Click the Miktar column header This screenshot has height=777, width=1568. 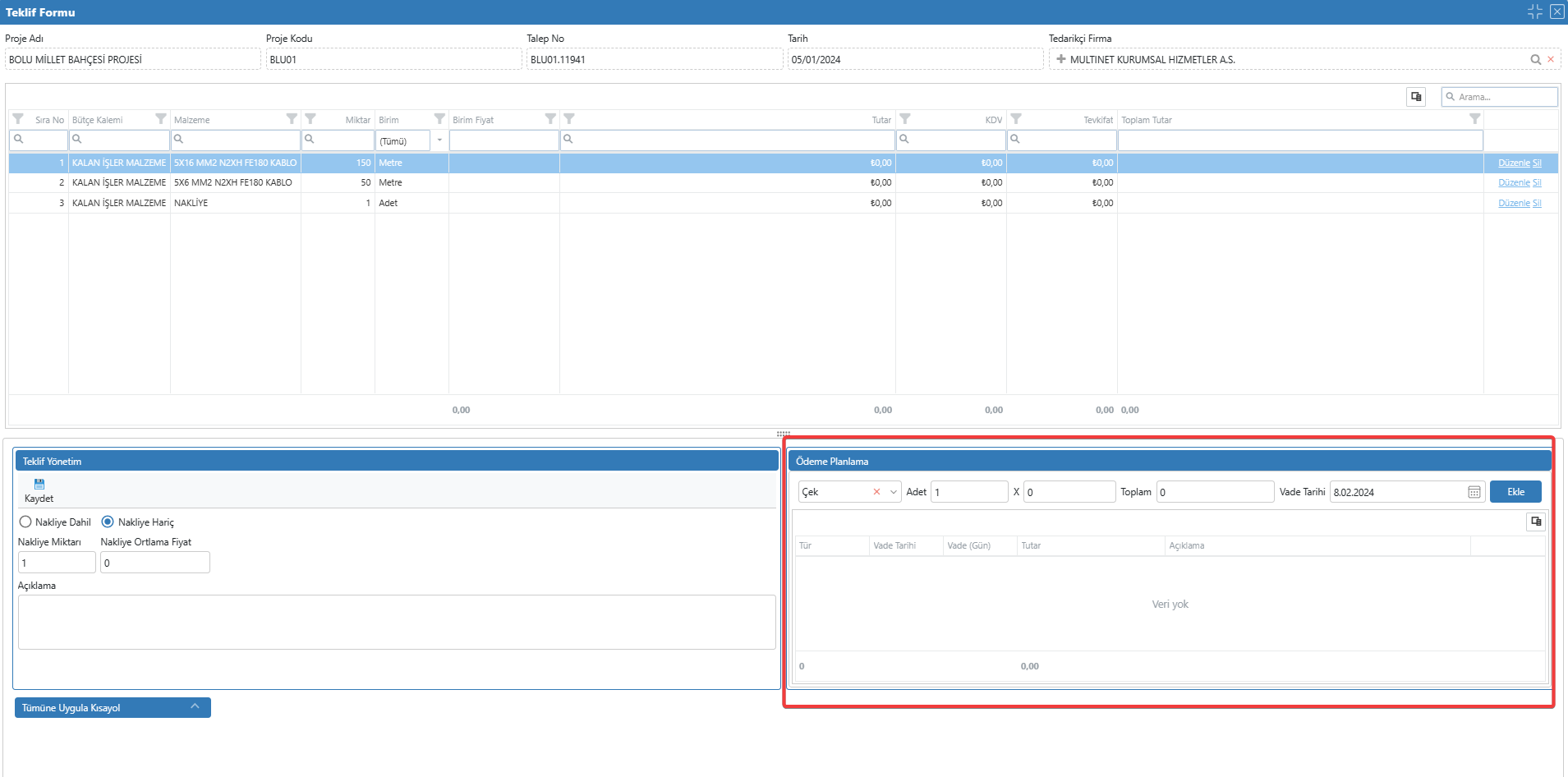point(357,120)
